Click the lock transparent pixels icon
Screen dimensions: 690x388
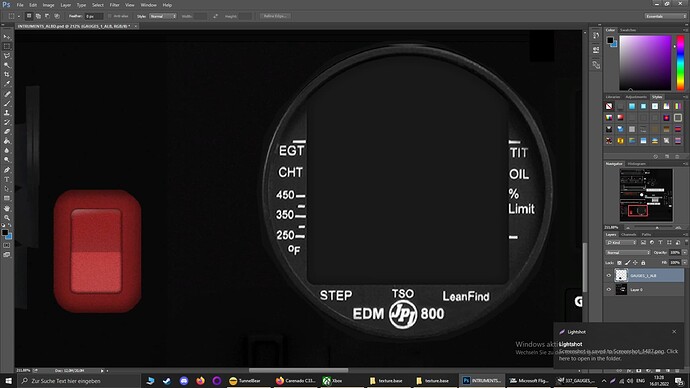[620, 263]
